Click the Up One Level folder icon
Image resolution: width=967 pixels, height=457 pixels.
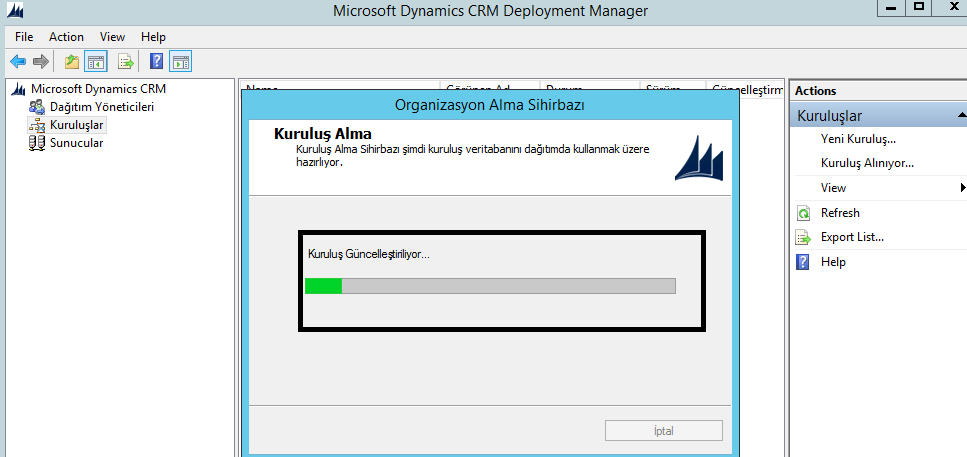click(x=72, y=61)
